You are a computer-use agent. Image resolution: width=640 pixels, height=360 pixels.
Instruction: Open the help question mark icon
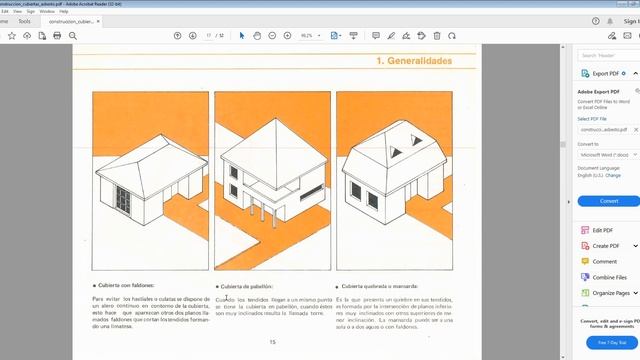(596, 21)
